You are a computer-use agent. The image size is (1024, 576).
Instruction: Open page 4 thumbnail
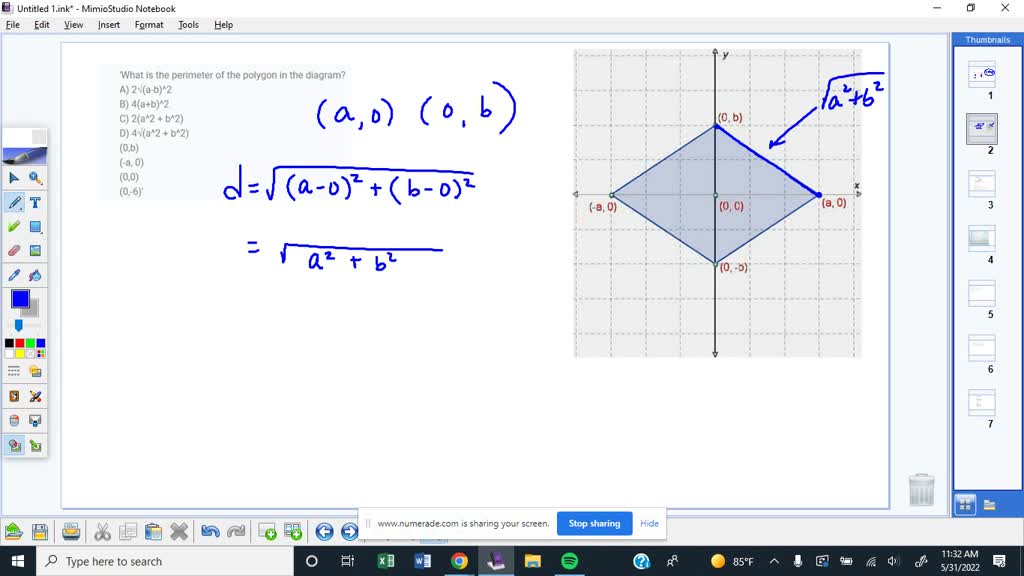click(x=982, y=238)
